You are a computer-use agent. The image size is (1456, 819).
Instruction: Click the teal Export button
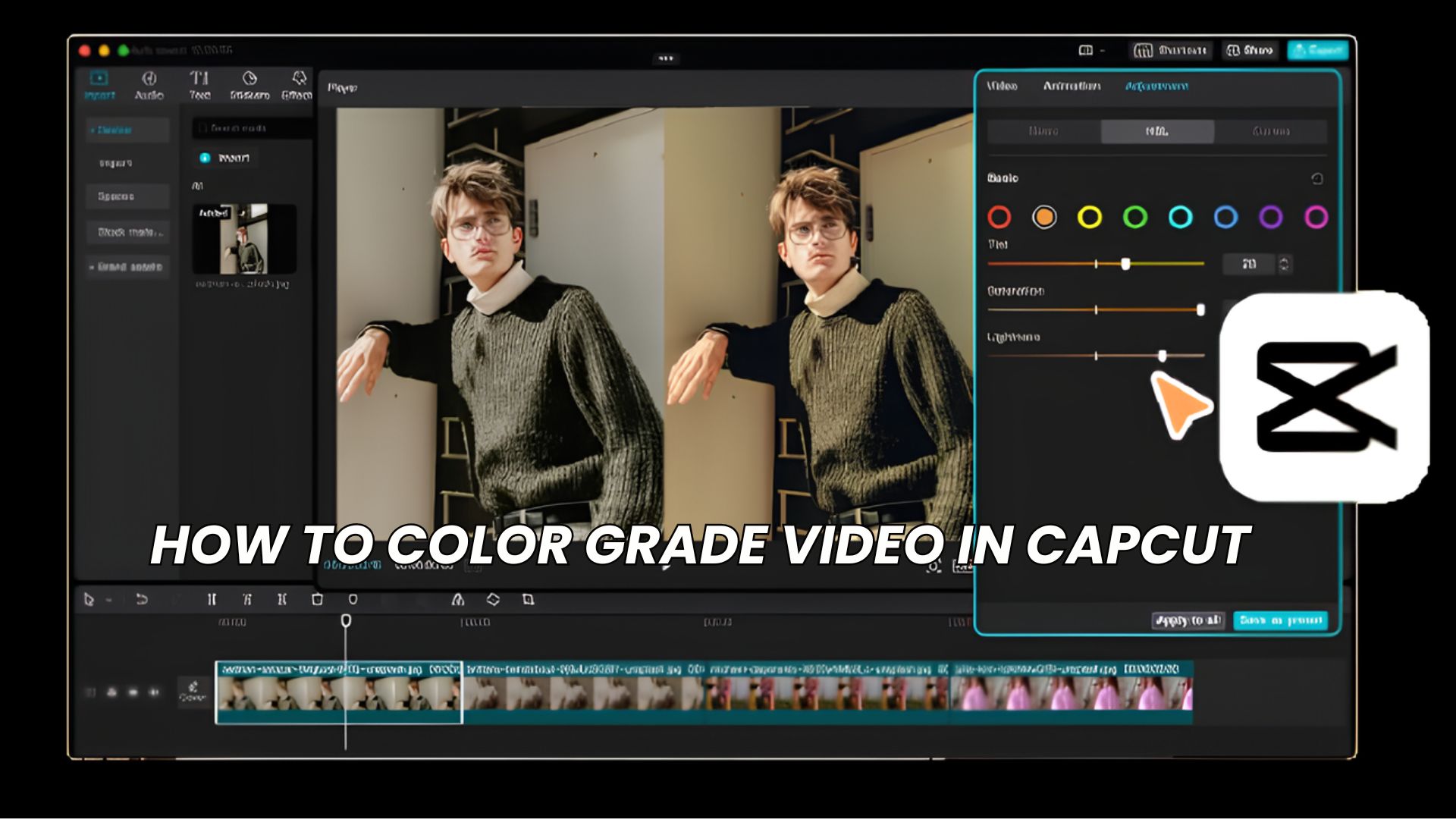pyautogui.click(x=1317, y=50)
